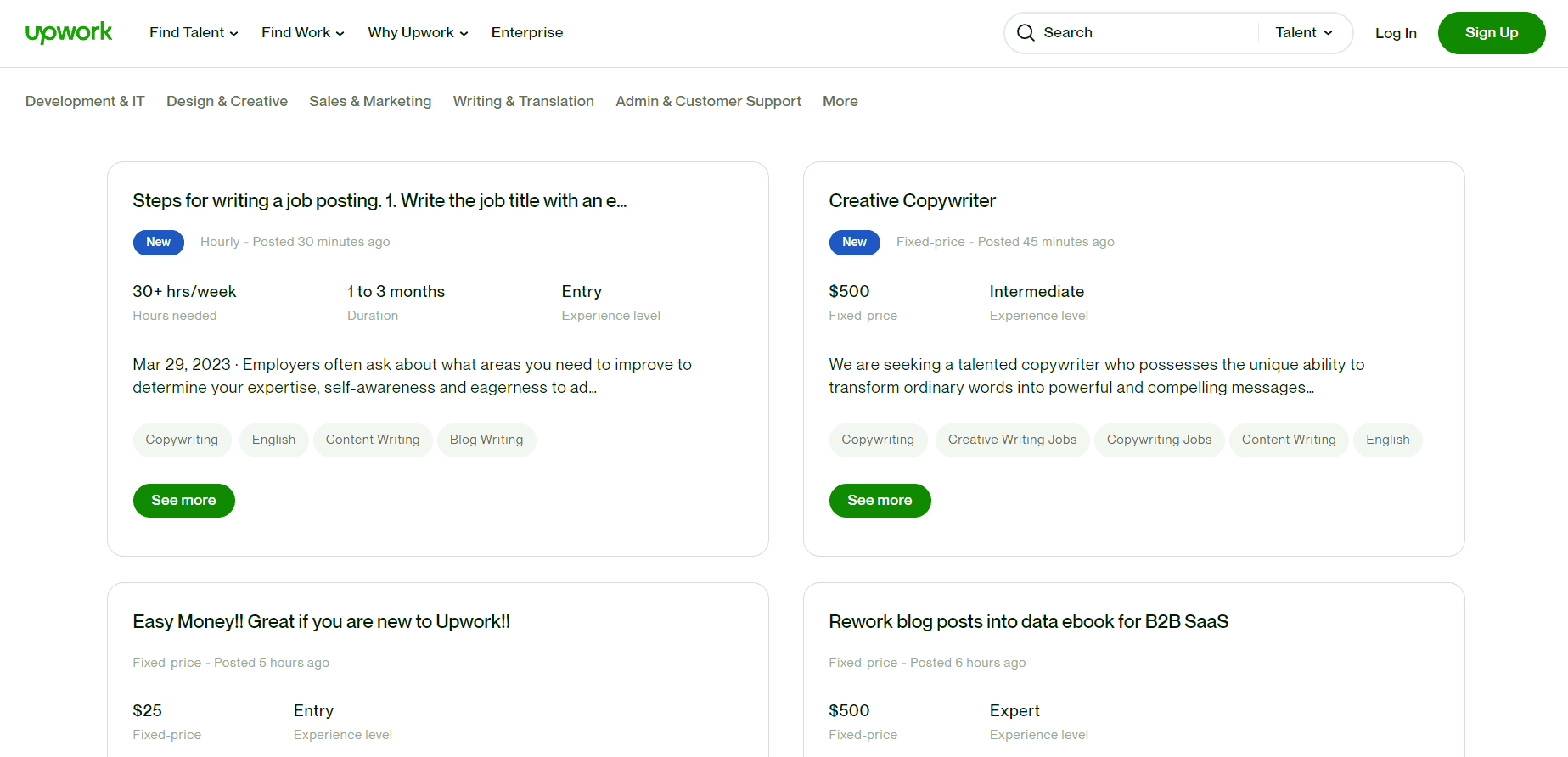The height and width of the screenshot is (757, 1568).
Task: Click the Upwork logo
Action: coord(69,32)
